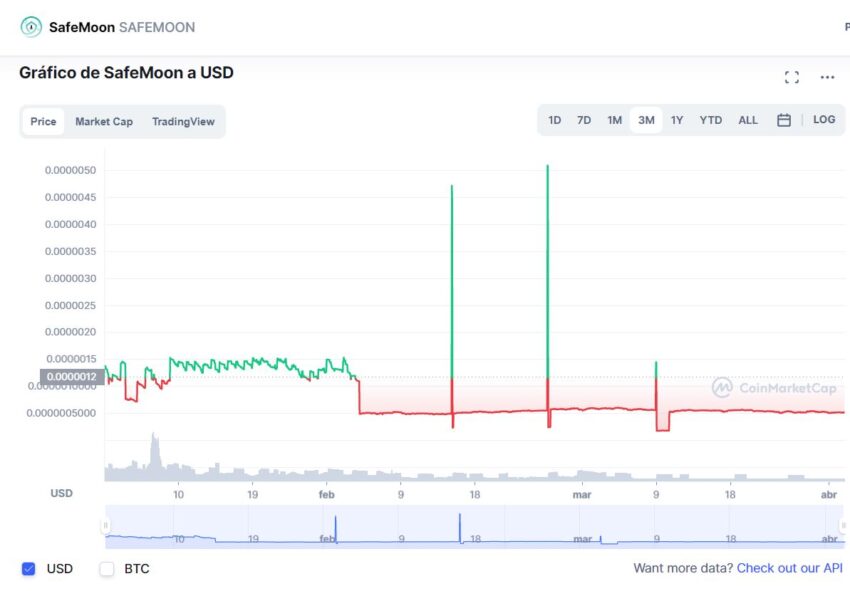850x591 pixels.
Task: Open the calendar date range picker
Action: click(784, 120)
